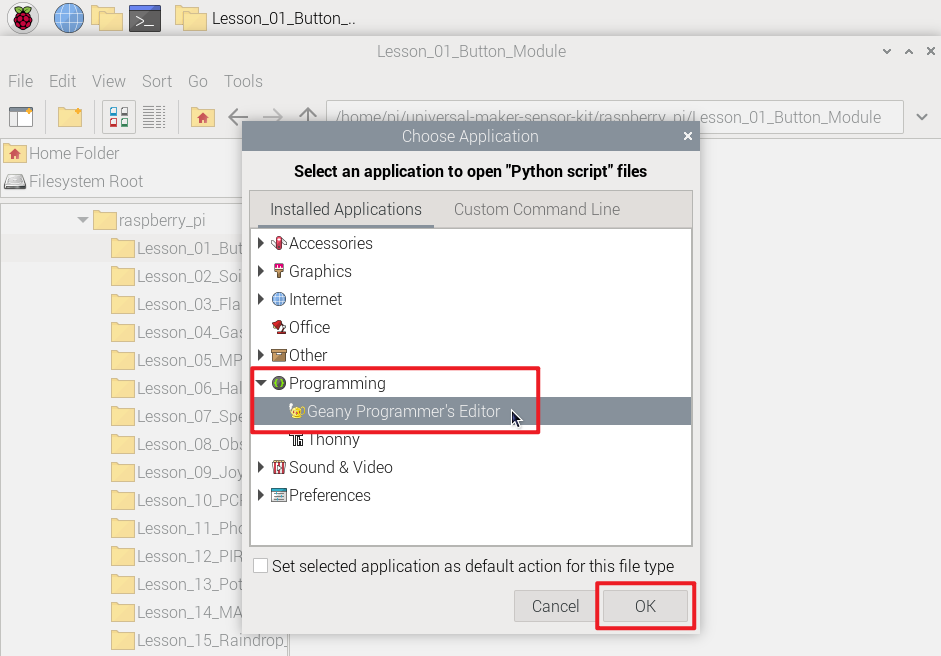Expand the Other category

tap(260, 355)
